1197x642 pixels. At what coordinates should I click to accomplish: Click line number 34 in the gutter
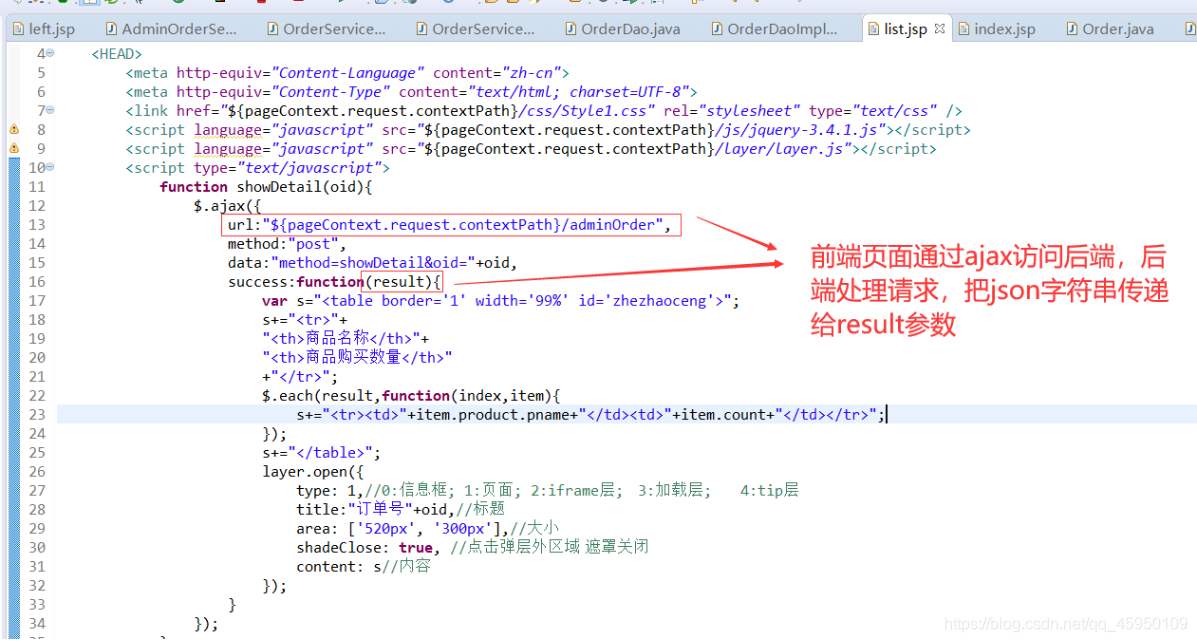pos(37,623)
